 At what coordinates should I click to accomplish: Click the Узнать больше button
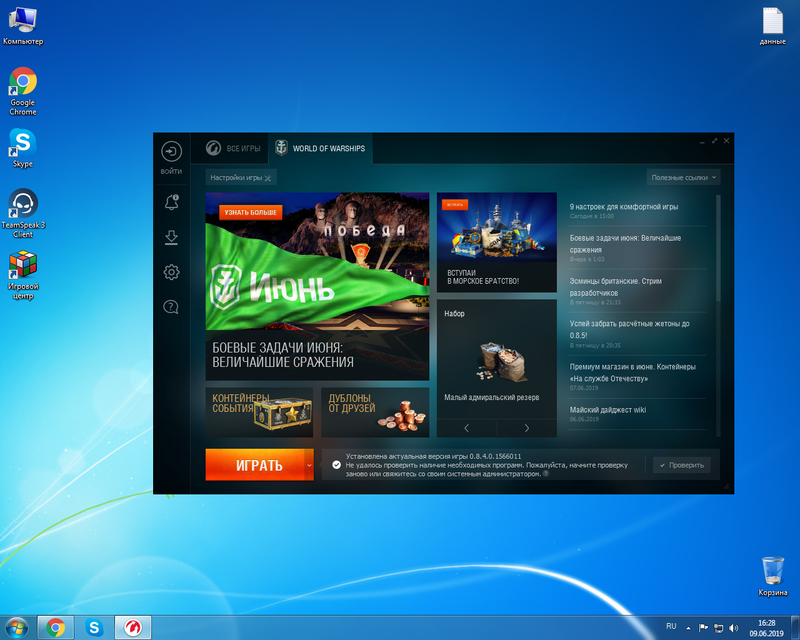tap(251, 212)
